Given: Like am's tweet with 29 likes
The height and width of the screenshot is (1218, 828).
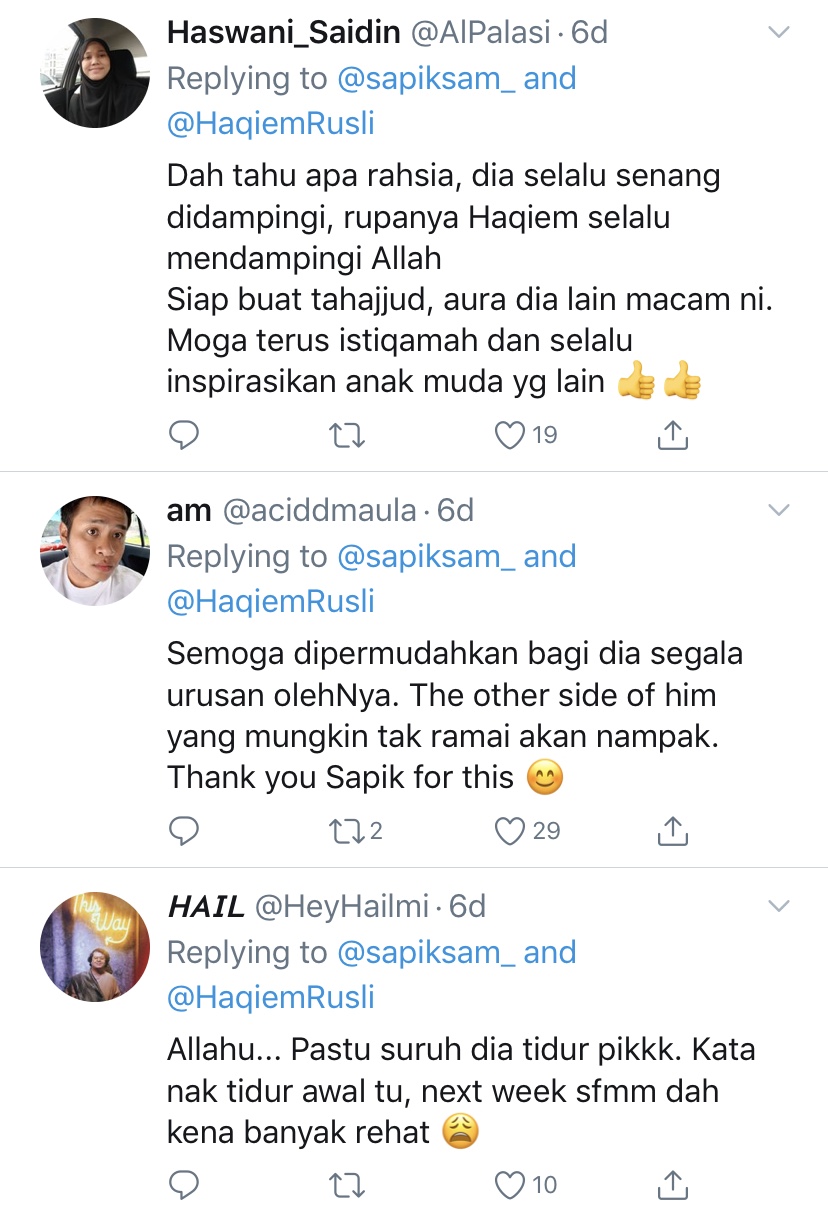Looking at the screenshot, I should [x=528, y=831].
